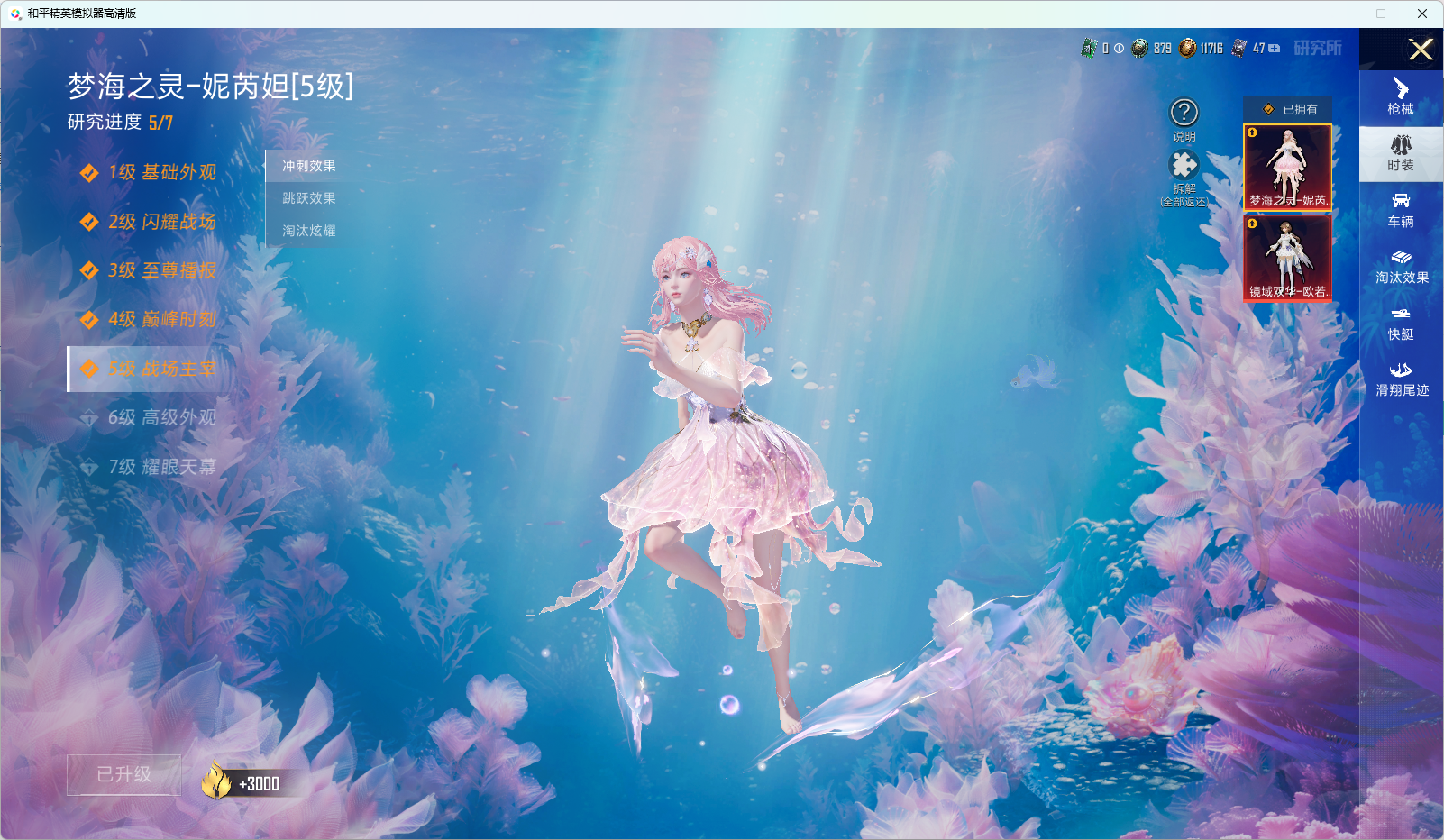Select level 4级 巅峰时刻
The height and width of the screenshot is (840, 1444).
click(x=149, y=319)
